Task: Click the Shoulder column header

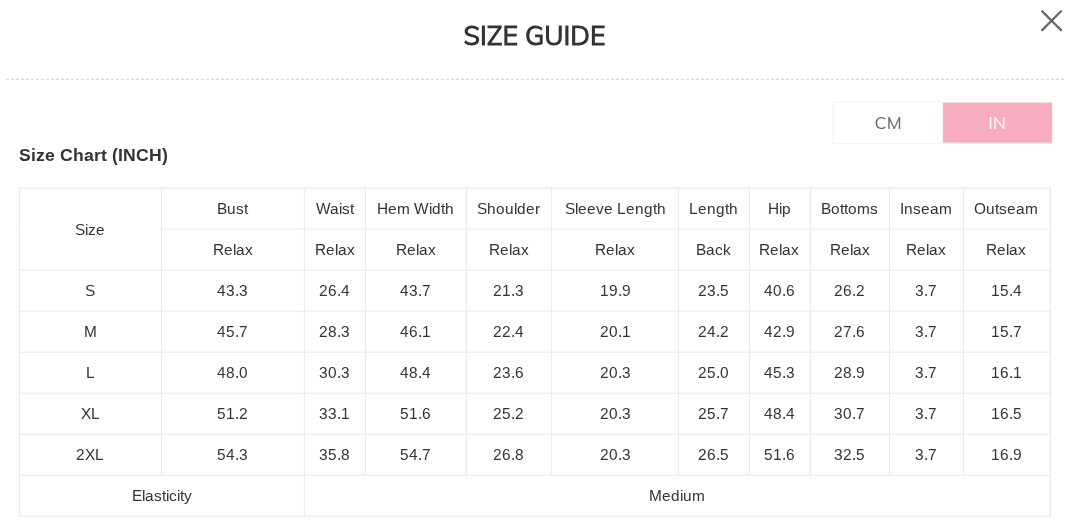Action: (508, 209)
